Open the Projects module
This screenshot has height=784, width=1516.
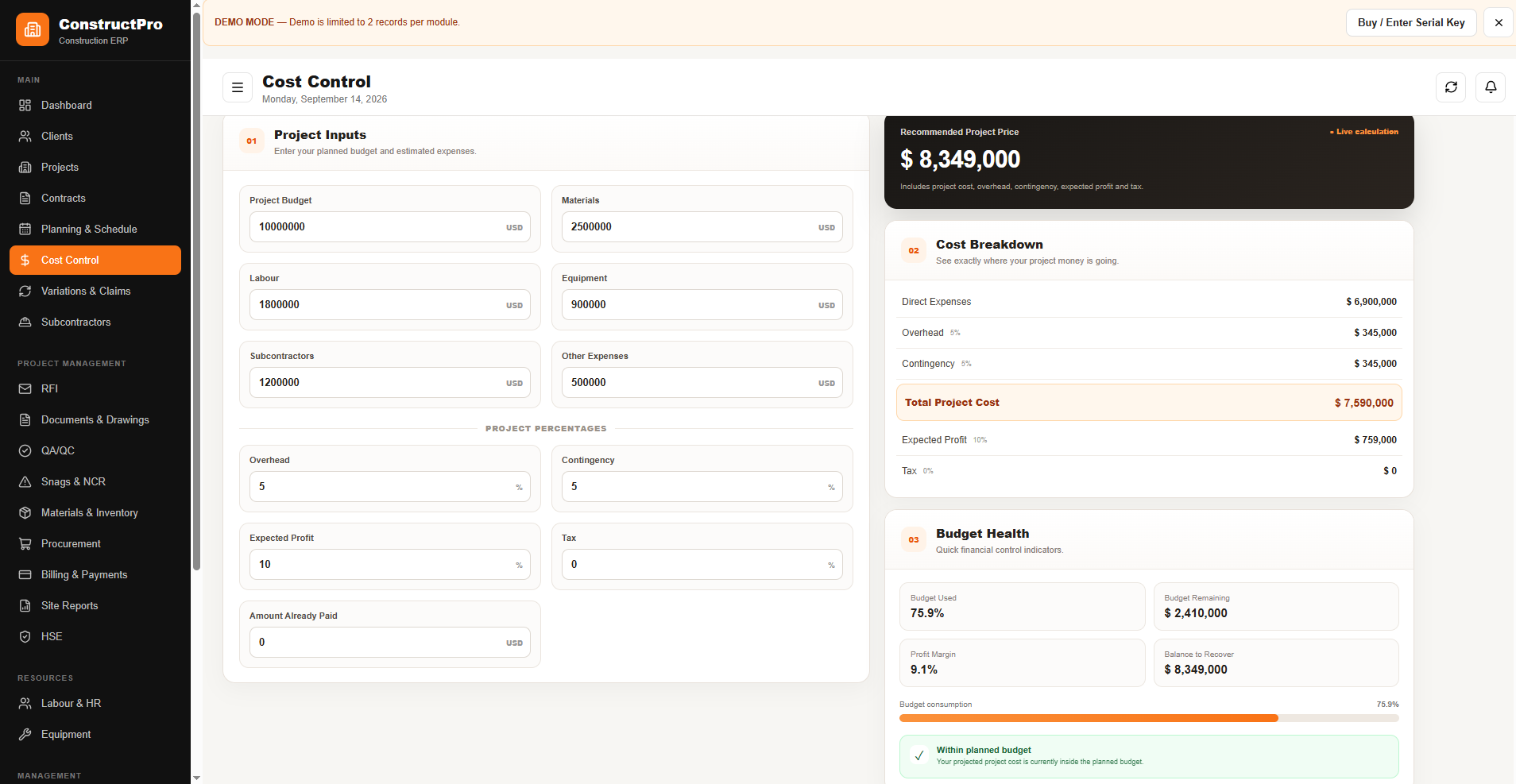95,168
